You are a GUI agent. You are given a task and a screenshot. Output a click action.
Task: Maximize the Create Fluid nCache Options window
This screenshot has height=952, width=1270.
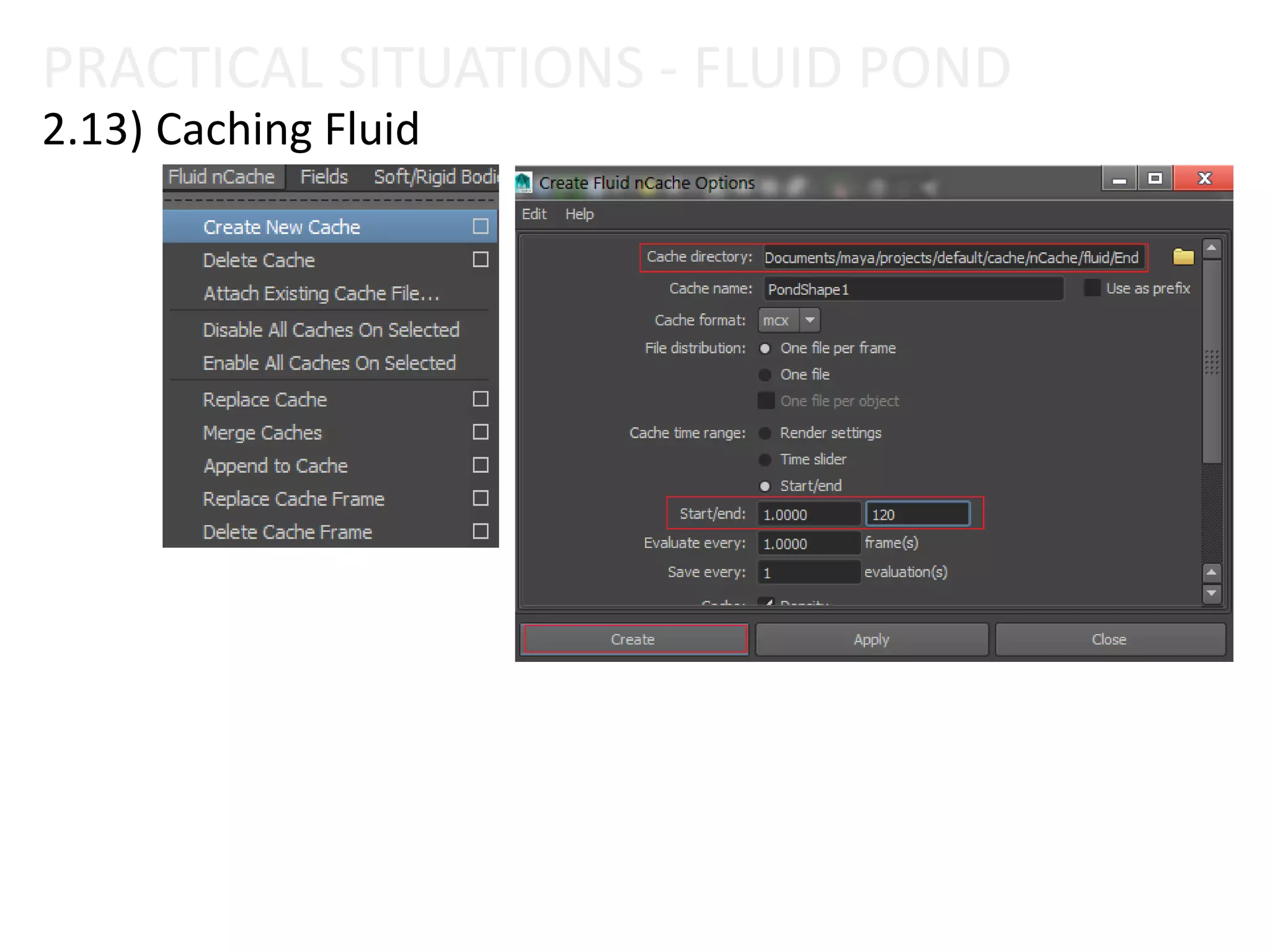point(1155,178)
